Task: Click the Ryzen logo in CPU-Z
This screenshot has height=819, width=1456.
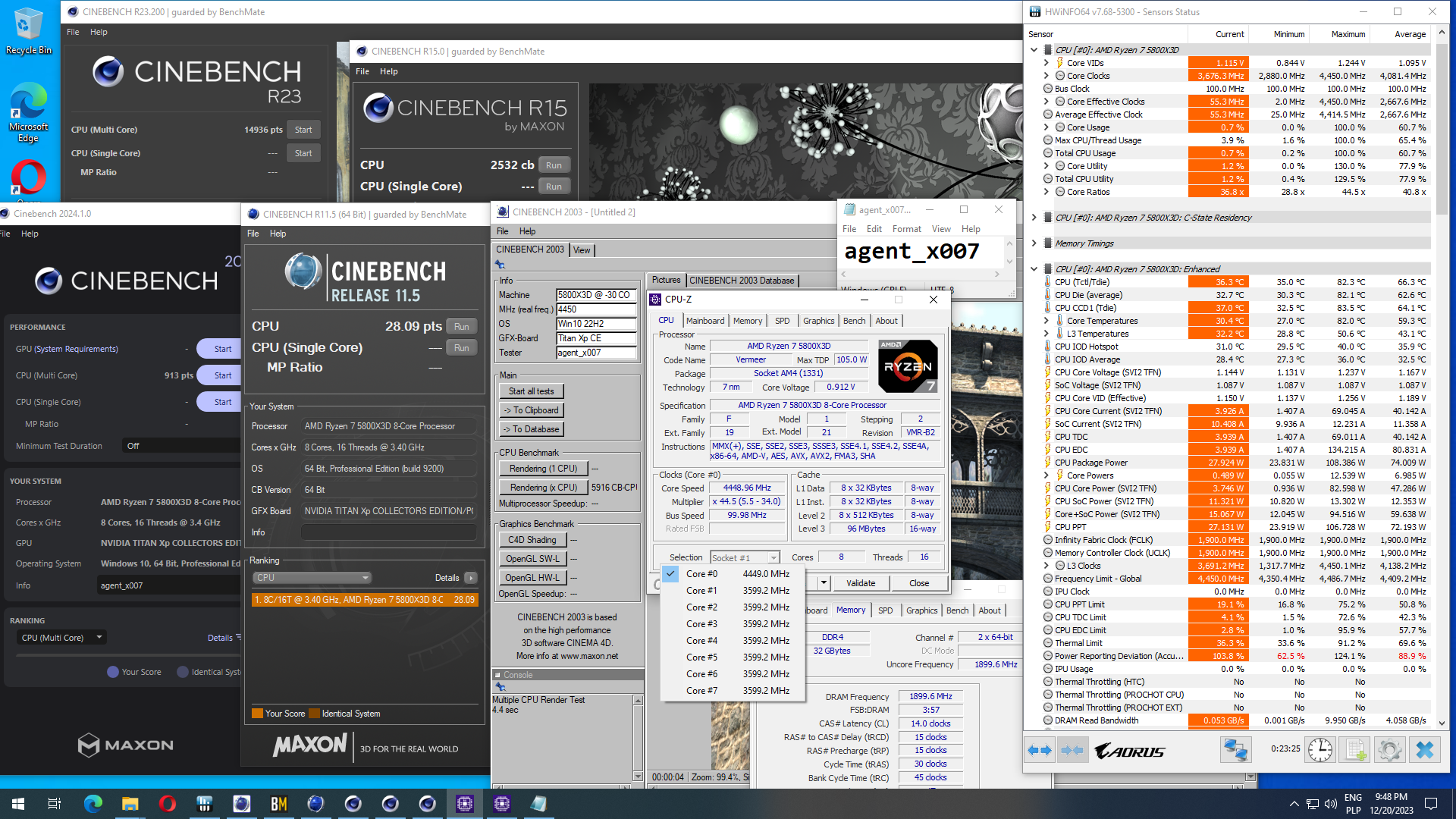Action: click(x=908, y=366)
